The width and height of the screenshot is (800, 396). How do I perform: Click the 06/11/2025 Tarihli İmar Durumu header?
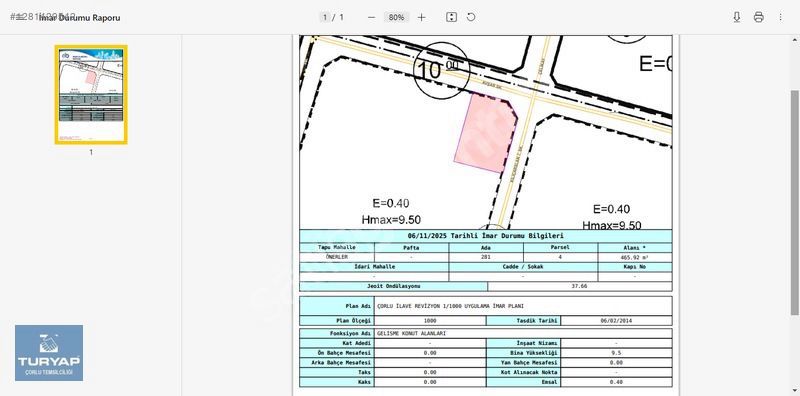(x=486, y=236)
